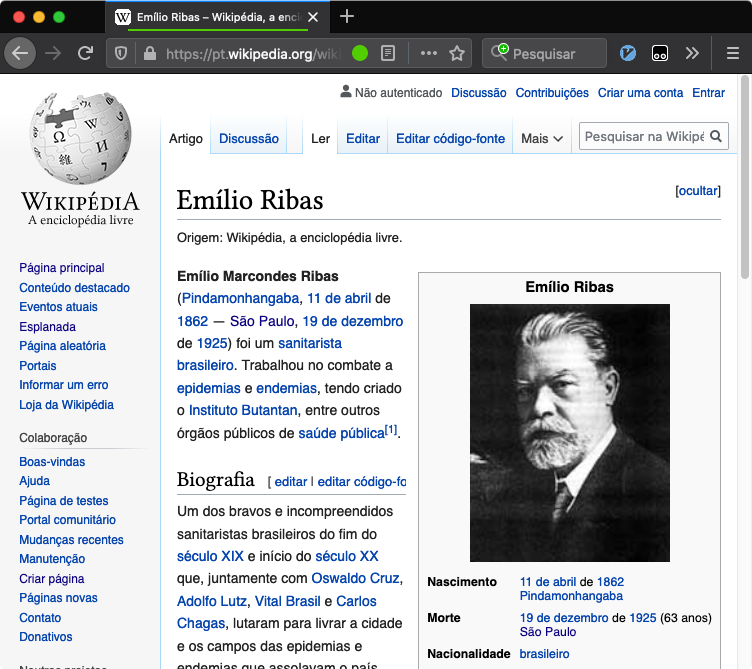Bookmark this page with the star icon

457,53
